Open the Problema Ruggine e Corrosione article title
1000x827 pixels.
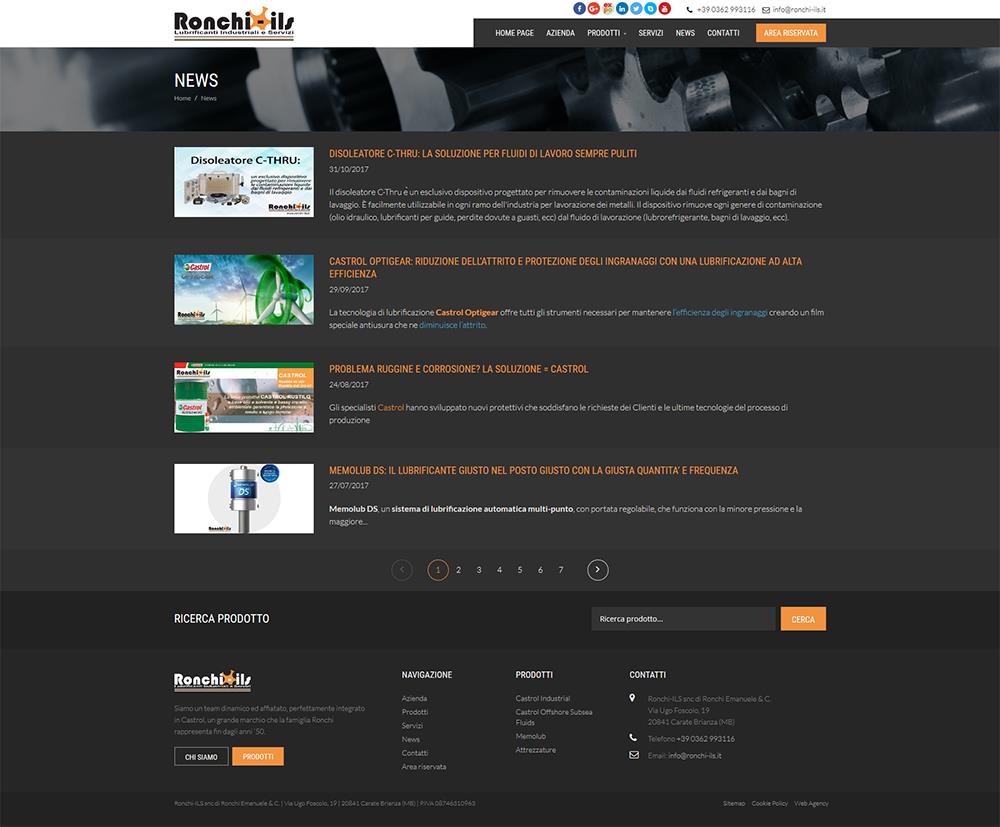tap(459, 369)
